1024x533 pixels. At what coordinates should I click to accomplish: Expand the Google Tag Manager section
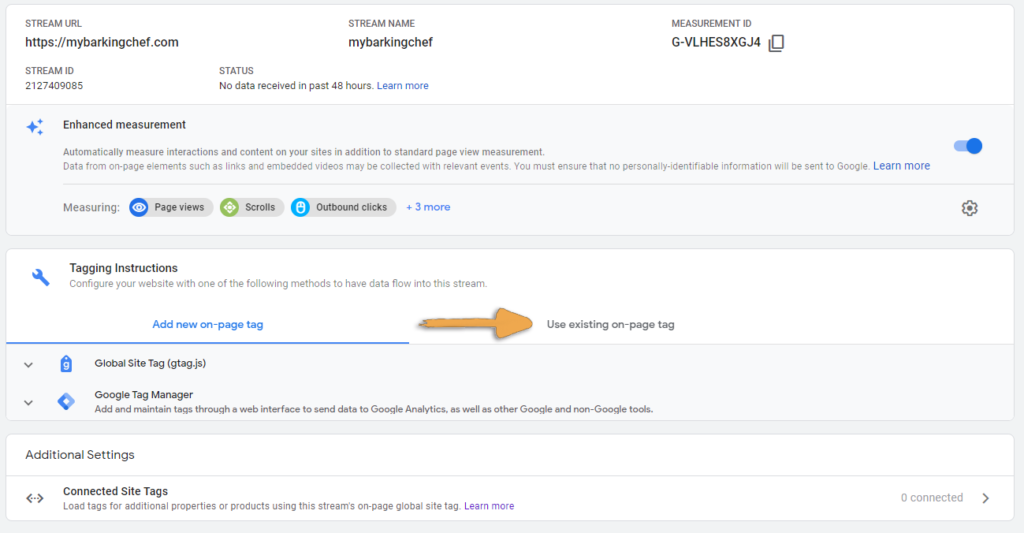coord(28,403)
